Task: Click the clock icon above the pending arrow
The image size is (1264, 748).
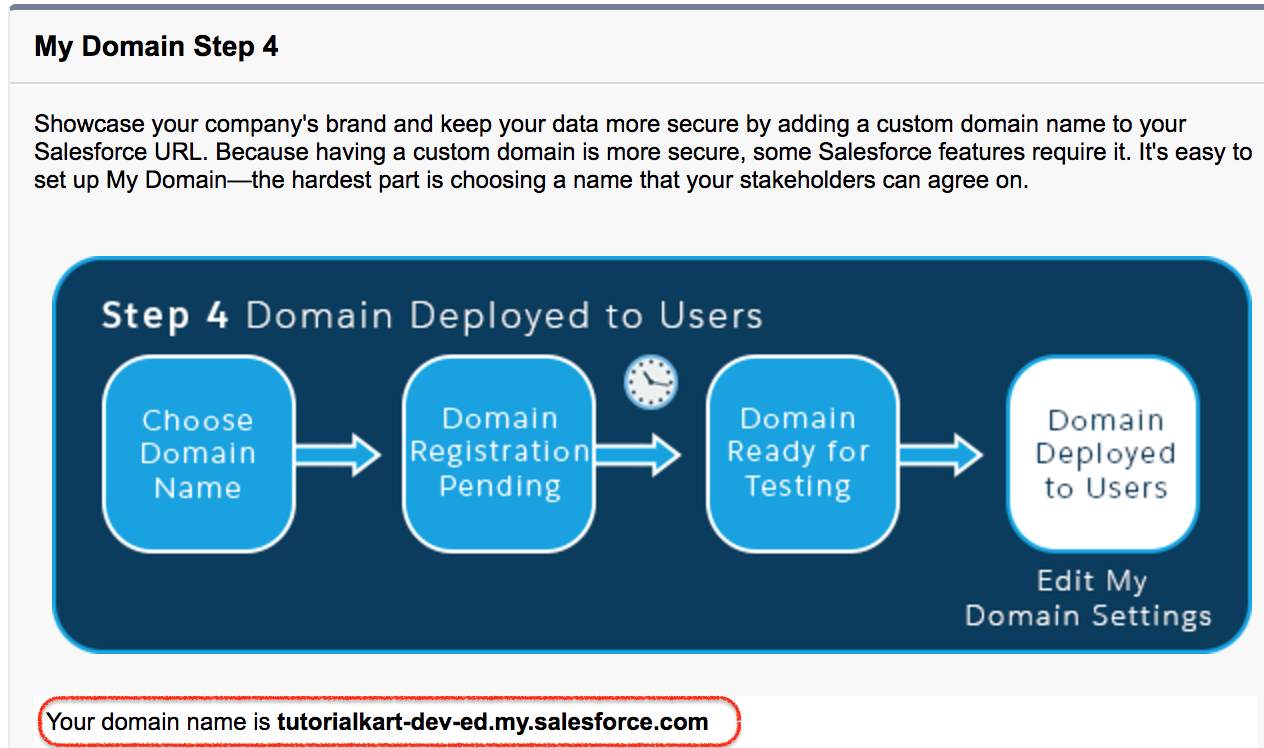Action: tap(651, 382)
